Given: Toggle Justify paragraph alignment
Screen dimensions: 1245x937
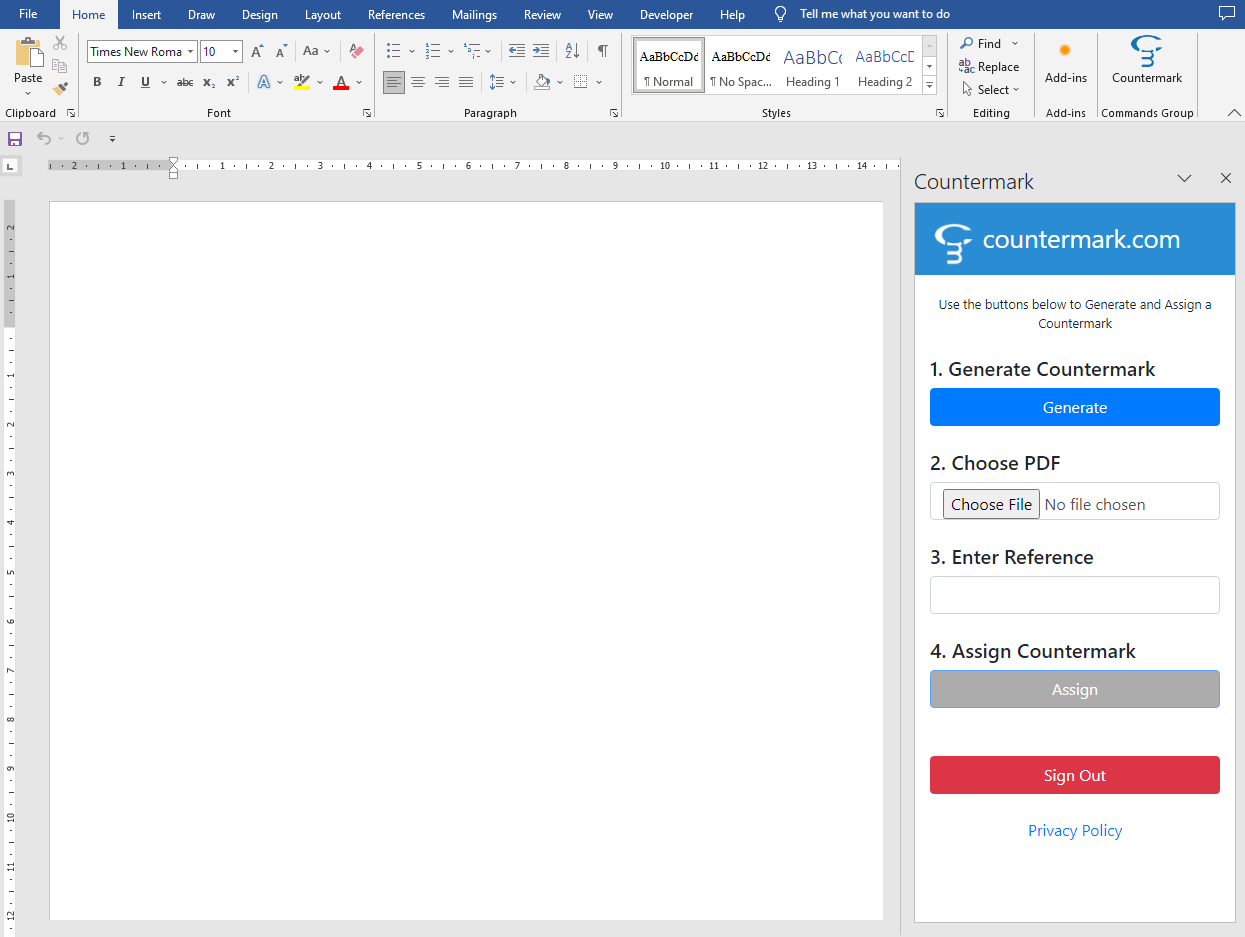Looking at the screenshot, I should tap(466, 82).
